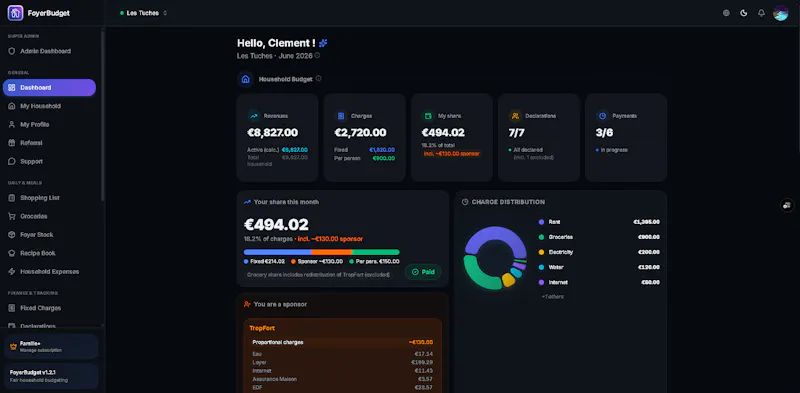
Task: Click the Admin Dashboard shield icon
Action: [x=12, y=51]
